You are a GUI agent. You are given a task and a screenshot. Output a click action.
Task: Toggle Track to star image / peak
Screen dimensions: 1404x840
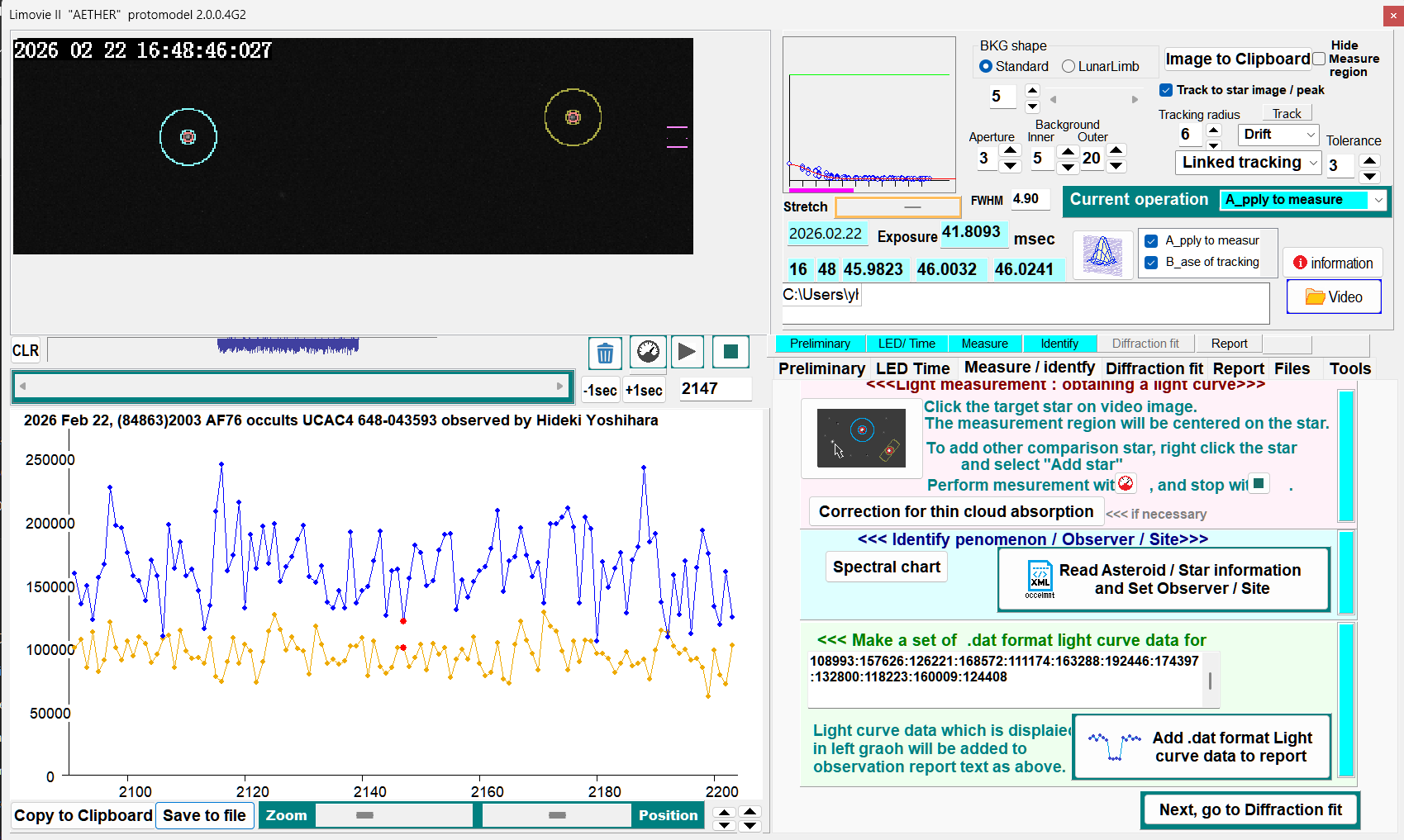tap(1166, 90)
